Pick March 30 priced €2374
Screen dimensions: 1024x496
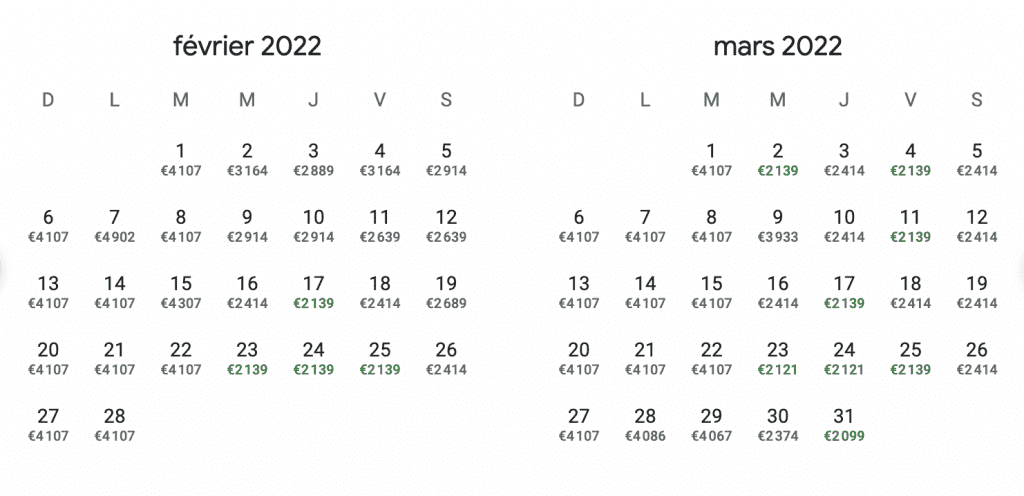(x=777, y=425)
